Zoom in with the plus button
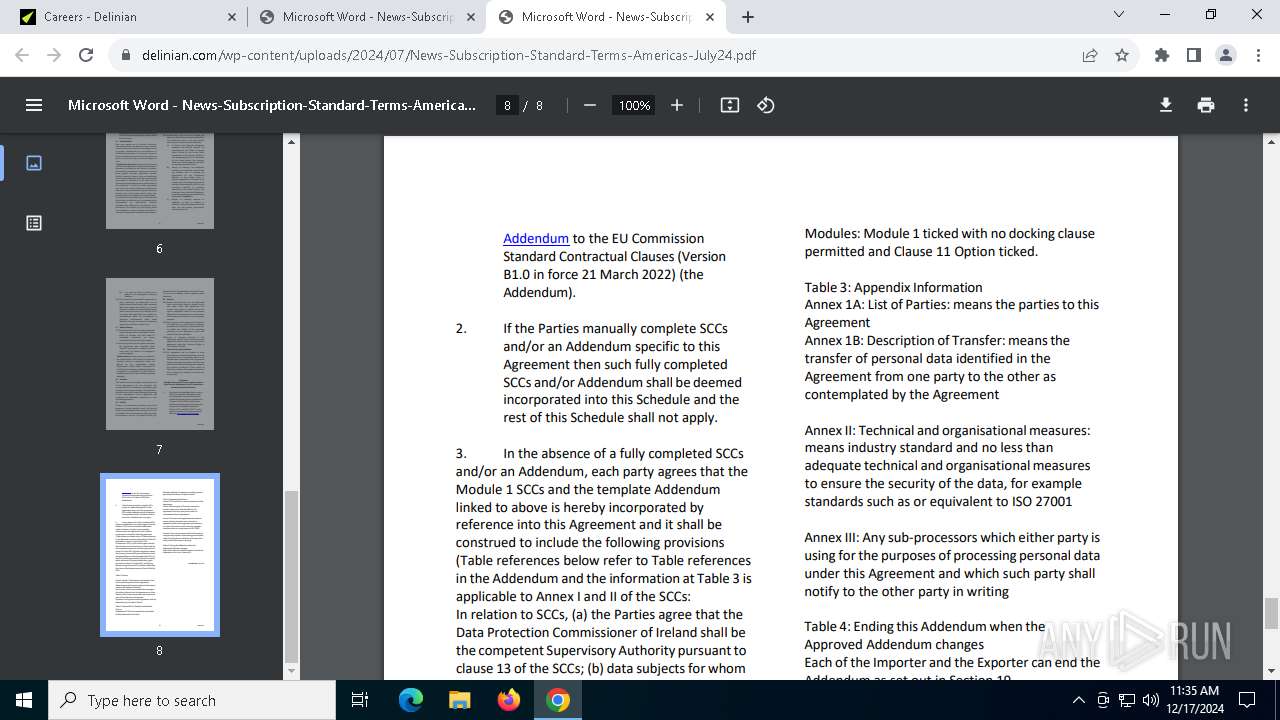The width and height of the screenshot is (1280, 720). tap(677, 105)
